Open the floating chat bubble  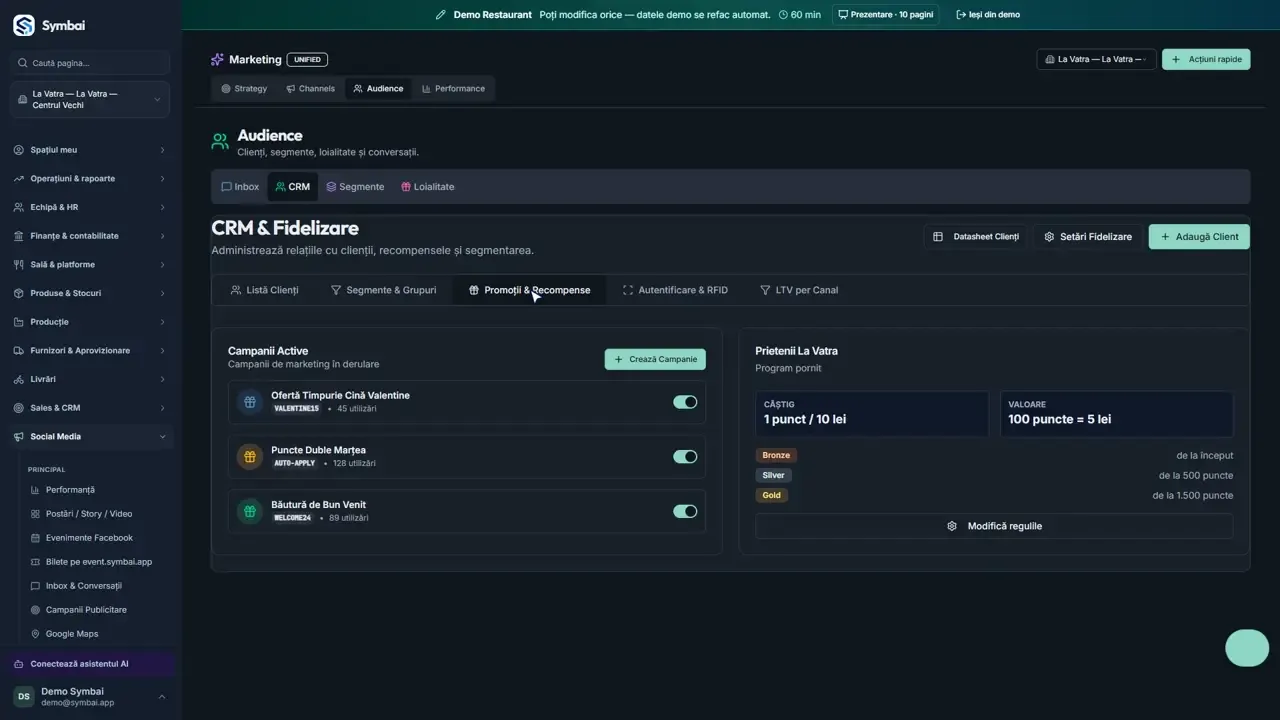click(x=1247, y=648)
